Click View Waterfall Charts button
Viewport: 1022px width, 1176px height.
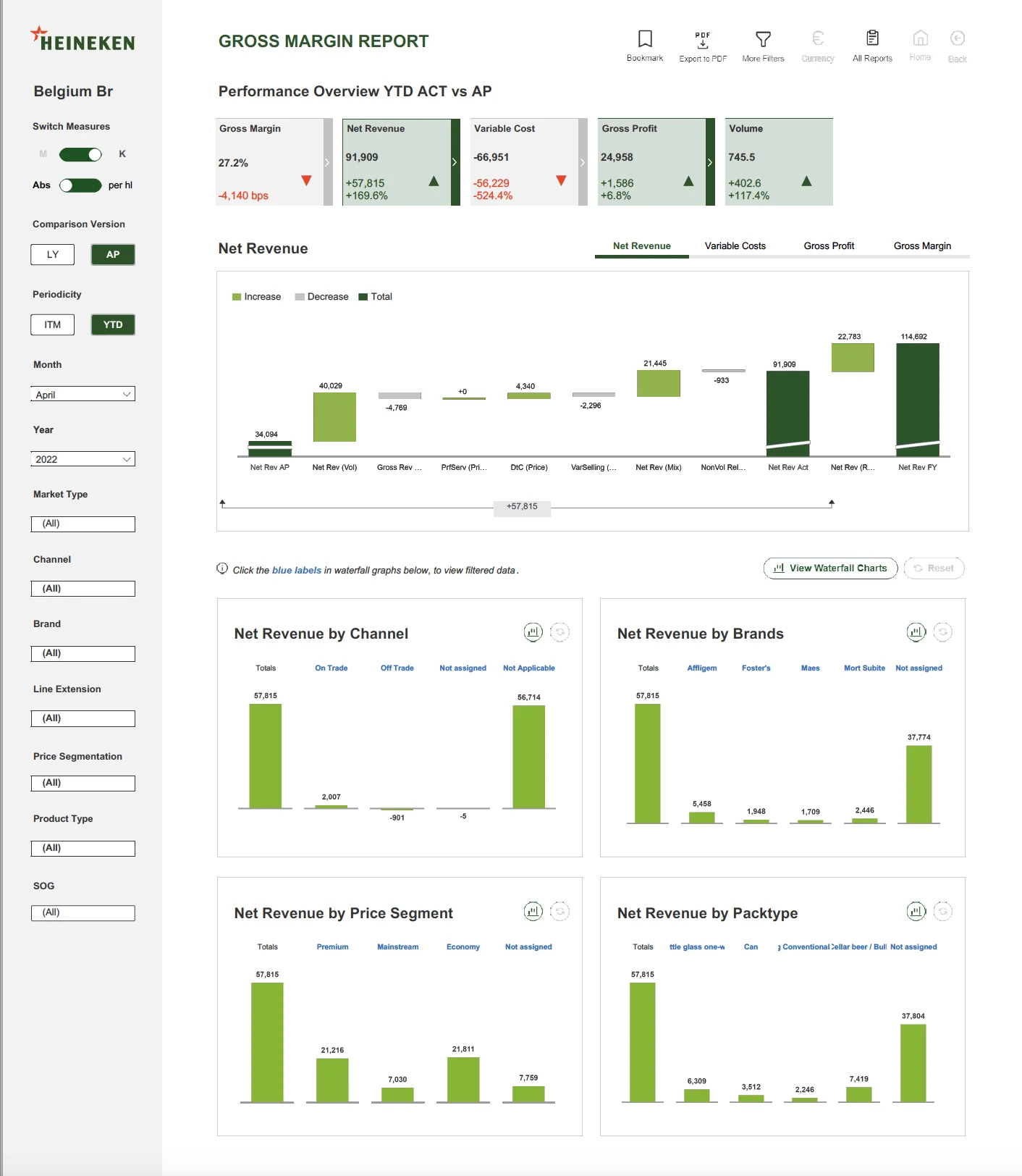tap(831, 568)
